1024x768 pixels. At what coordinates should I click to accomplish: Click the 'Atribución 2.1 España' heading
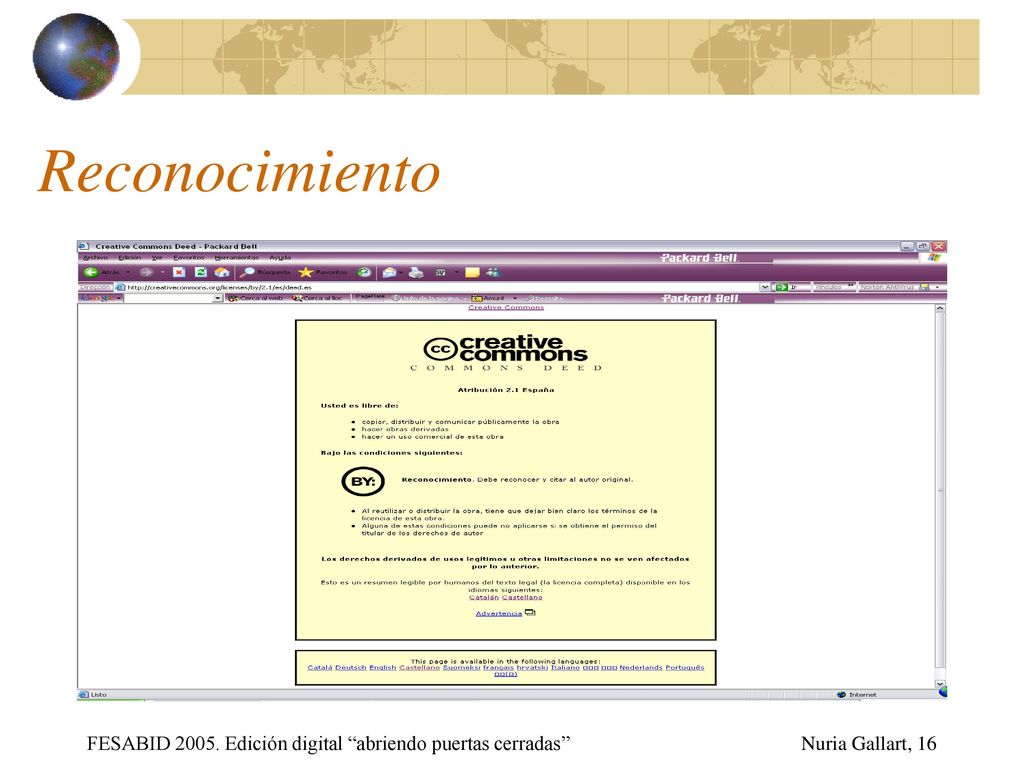point(505,390)
